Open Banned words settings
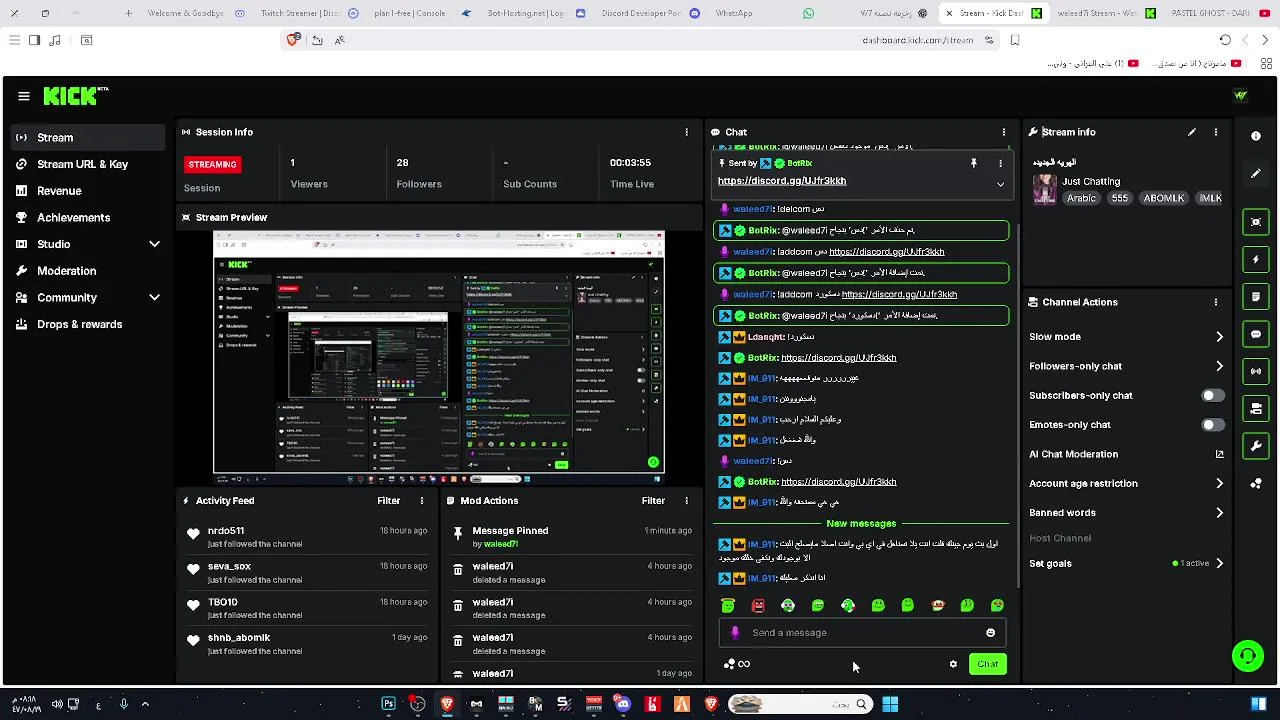The height and width of the screenshot is (720, 1280). 1126,513
